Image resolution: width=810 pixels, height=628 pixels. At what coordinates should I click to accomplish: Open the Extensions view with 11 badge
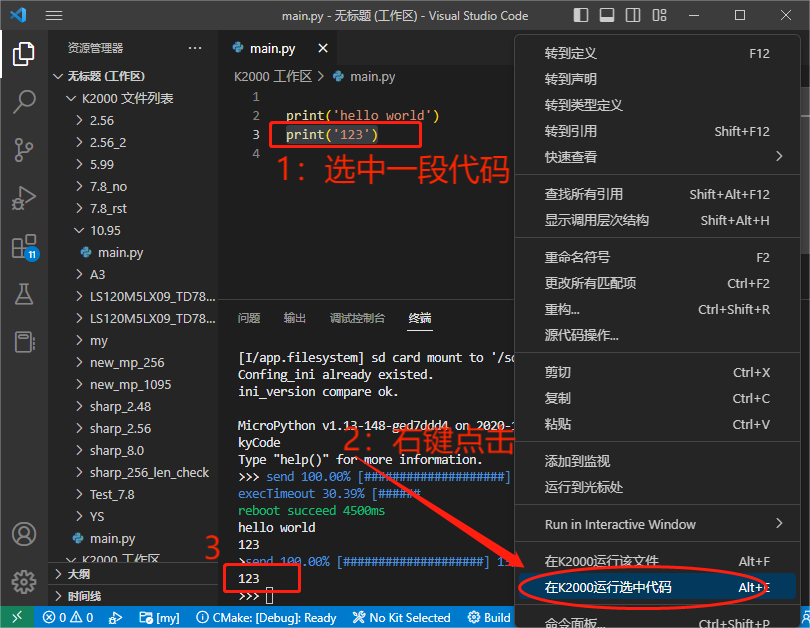click(25, 247)
